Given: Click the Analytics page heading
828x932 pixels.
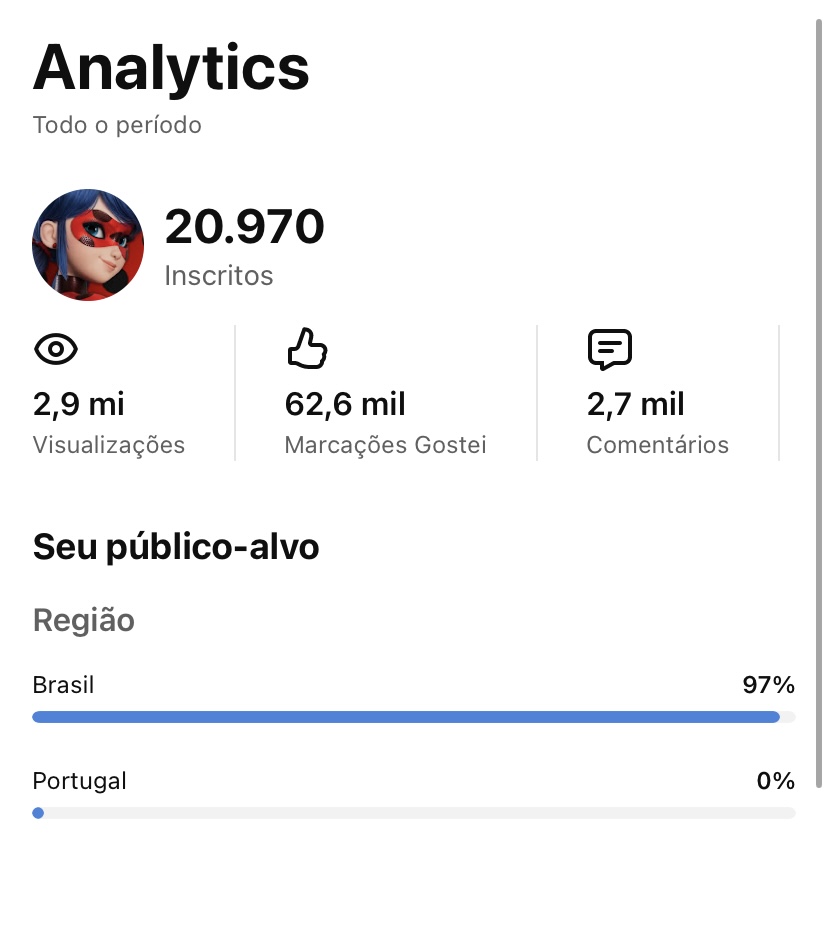Looking at the screenshot, I should 171,70.
